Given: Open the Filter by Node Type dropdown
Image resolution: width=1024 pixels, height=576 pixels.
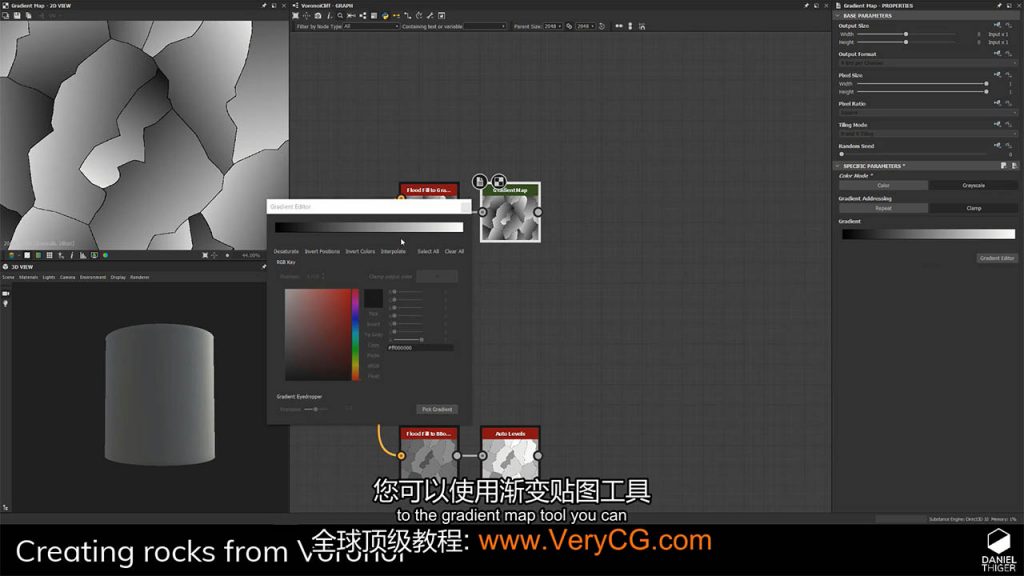Looking at the screenshot, I should (x=371, y=26).
